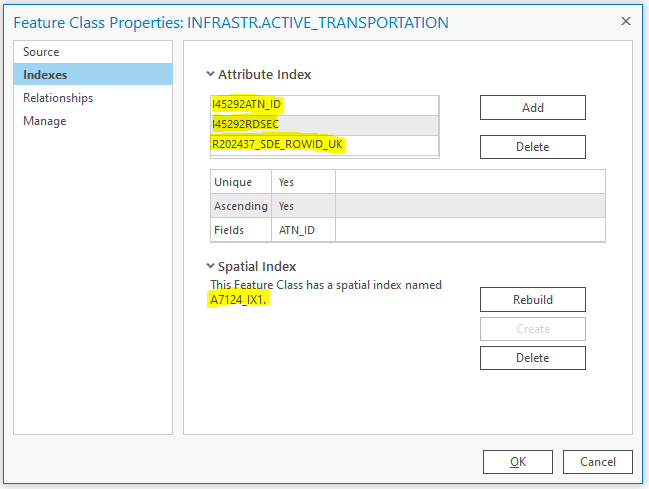Select the I45292RDSEC index entry
649x489 pixels.
point(245,124)
